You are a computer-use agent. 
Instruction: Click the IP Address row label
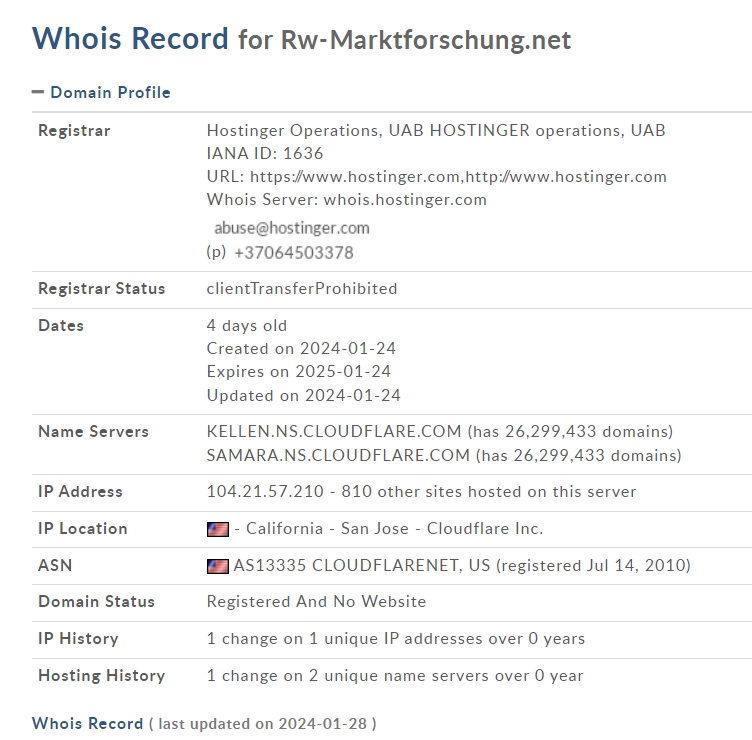80,492
